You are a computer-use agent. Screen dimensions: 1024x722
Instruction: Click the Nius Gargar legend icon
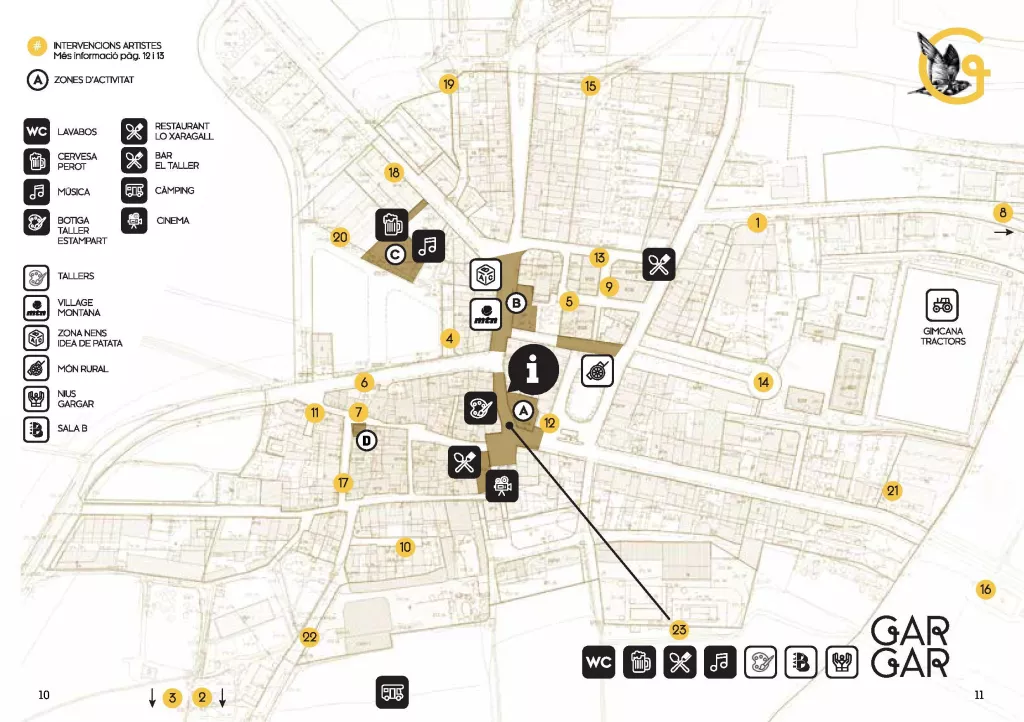(x=36, y=399)
